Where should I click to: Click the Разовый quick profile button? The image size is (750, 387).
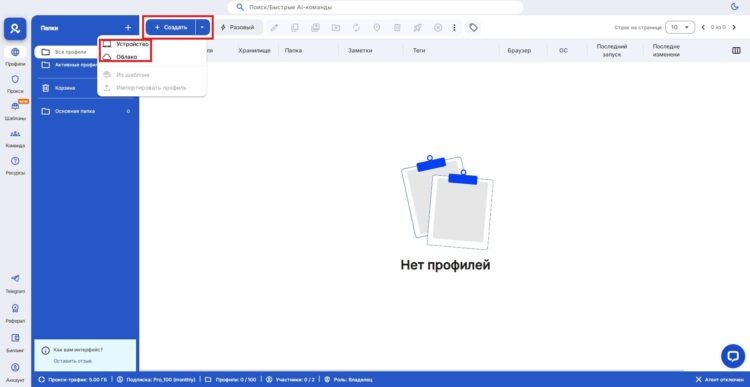click(238, 27)
